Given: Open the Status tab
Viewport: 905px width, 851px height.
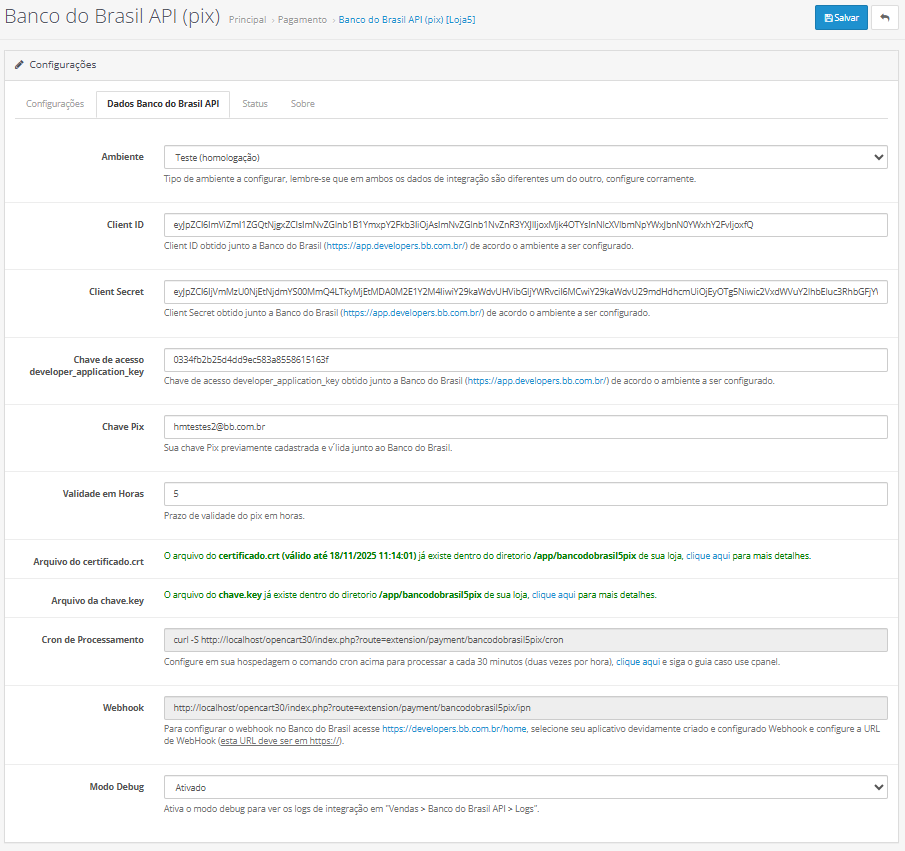Looking at the screenshot, I should tap(255, 104).
